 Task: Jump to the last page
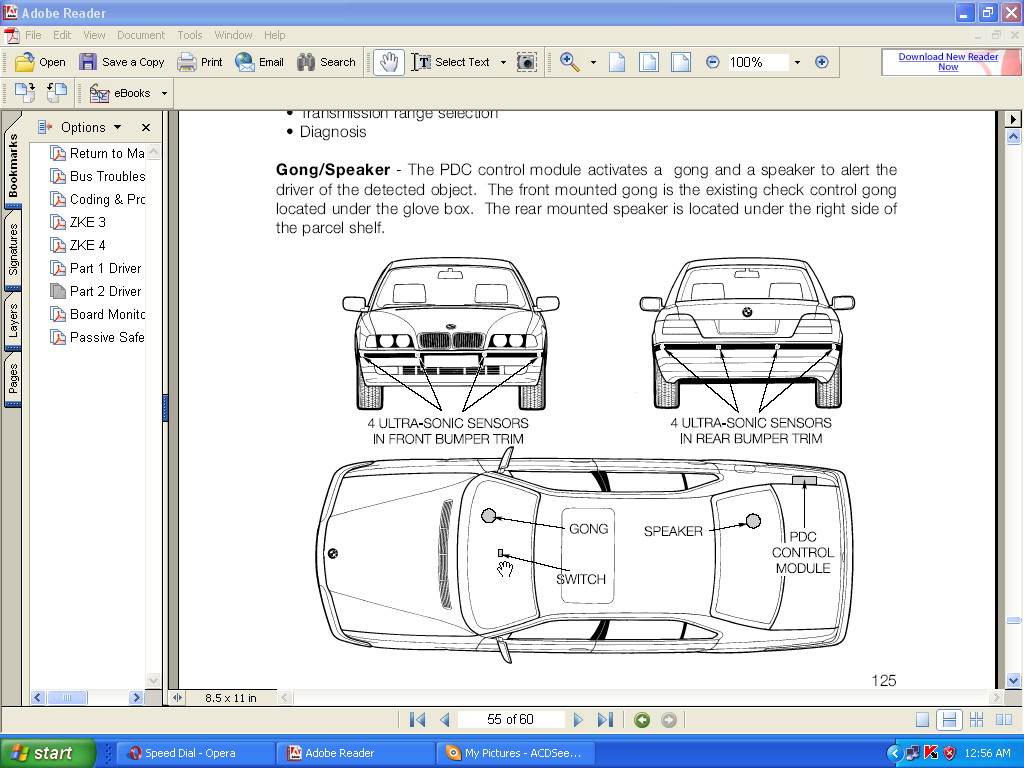[x=605, y=720]
